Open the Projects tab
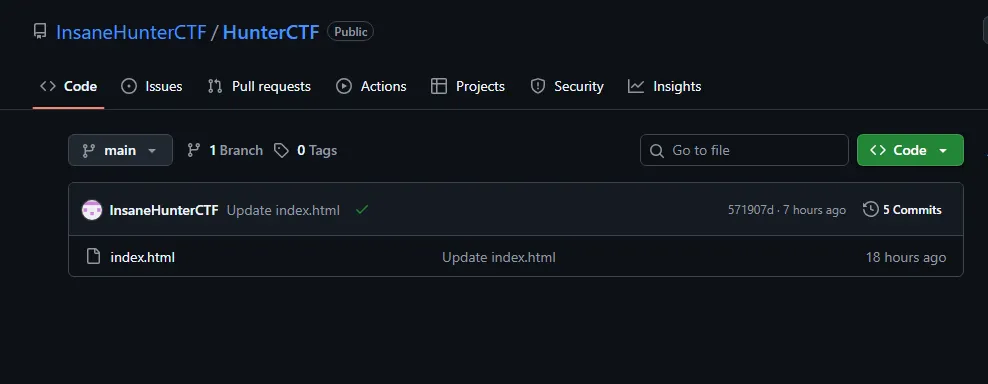This screenshot has height=384, width=988. point(468,86)
